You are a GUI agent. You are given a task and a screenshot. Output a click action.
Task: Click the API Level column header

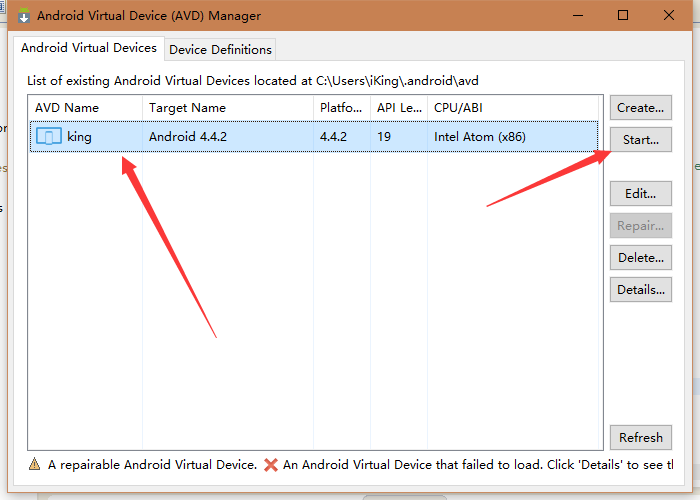(x=399, y=108)
